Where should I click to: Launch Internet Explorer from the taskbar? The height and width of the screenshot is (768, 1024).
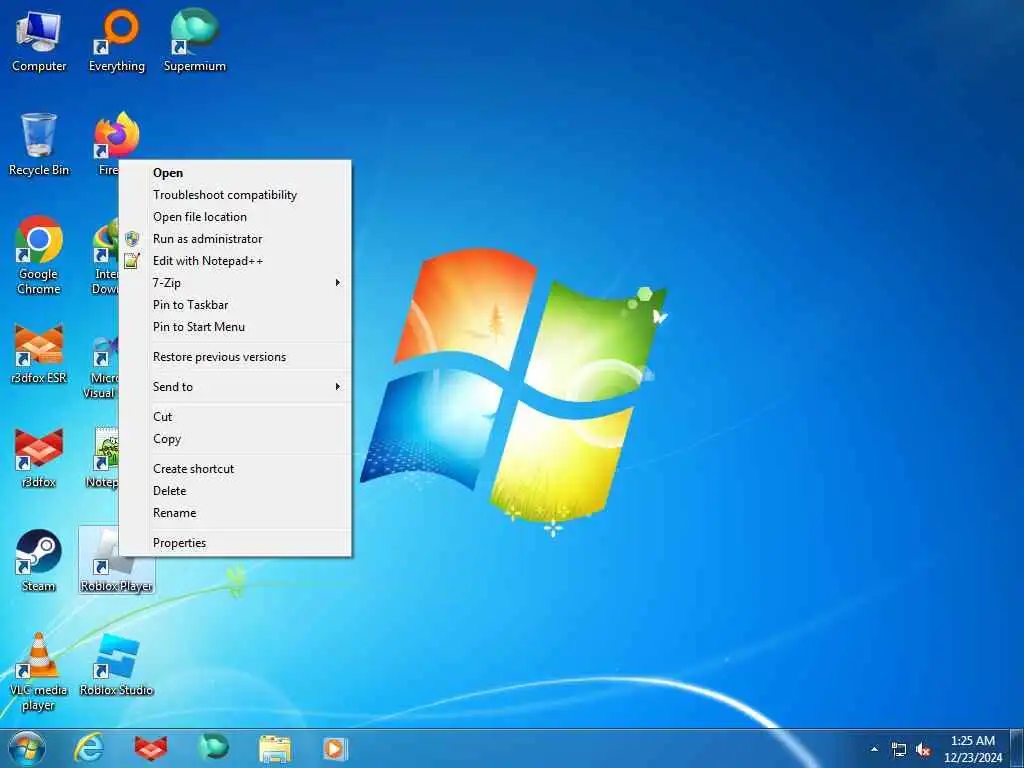[x=89, y=748]
